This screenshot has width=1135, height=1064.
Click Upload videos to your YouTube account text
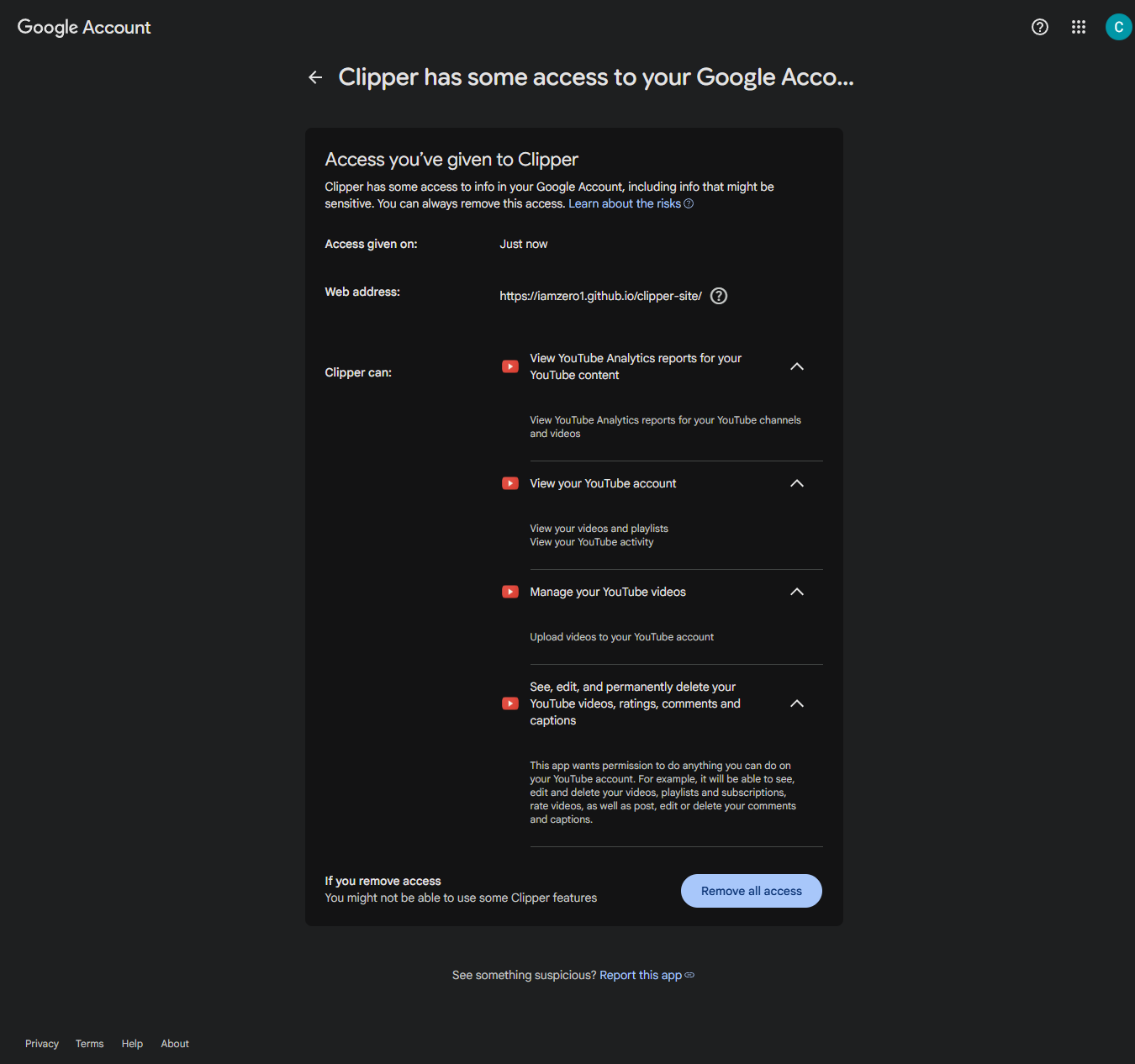621,637
